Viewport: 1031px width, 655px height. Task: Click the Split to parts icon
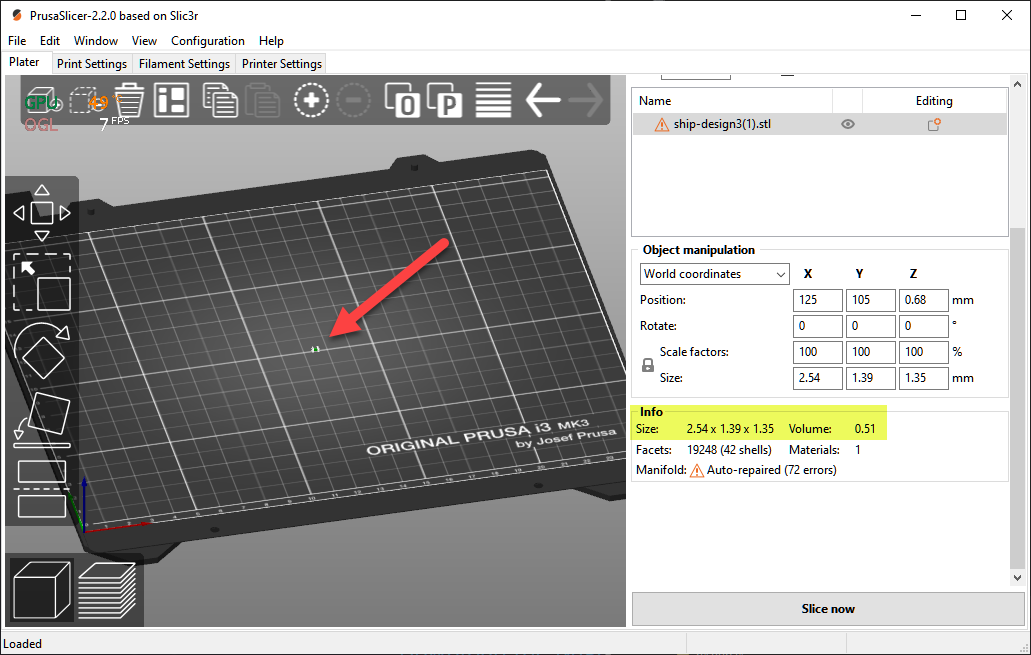(x=445, y=100)
